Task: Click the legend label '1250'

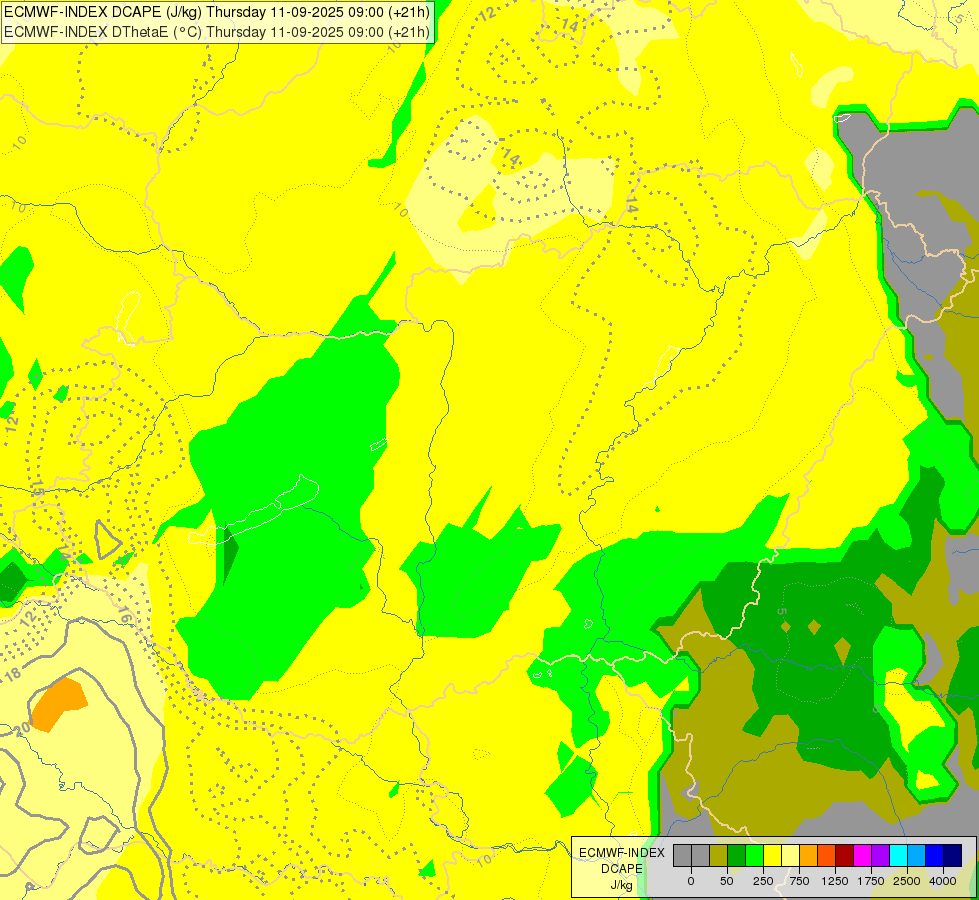Action: pos(835,881)
